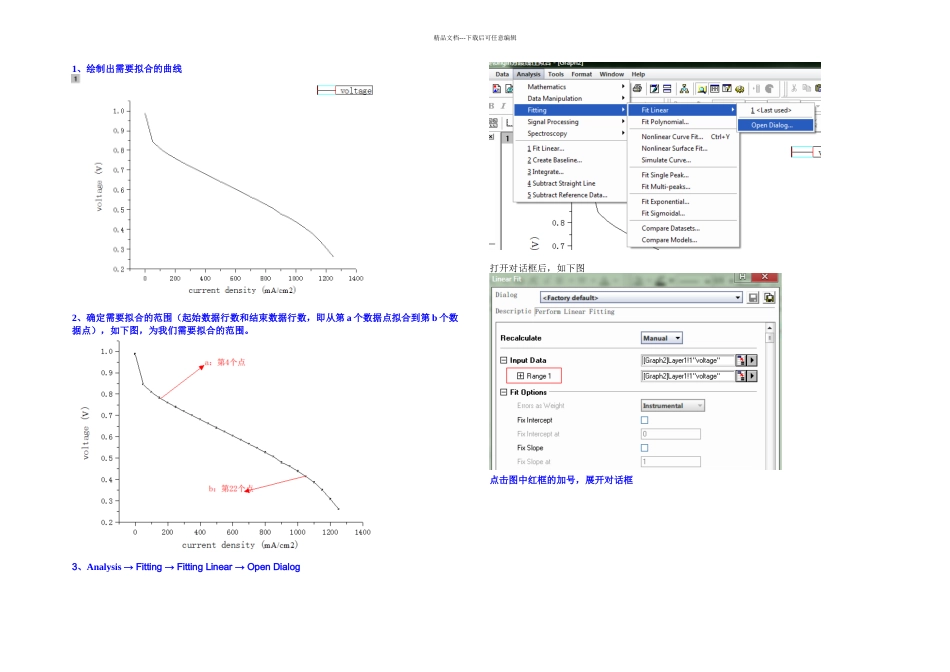Open the Signal Processing submenu
The width and height of the screenshot is (950, 672).
coord(570,122)
